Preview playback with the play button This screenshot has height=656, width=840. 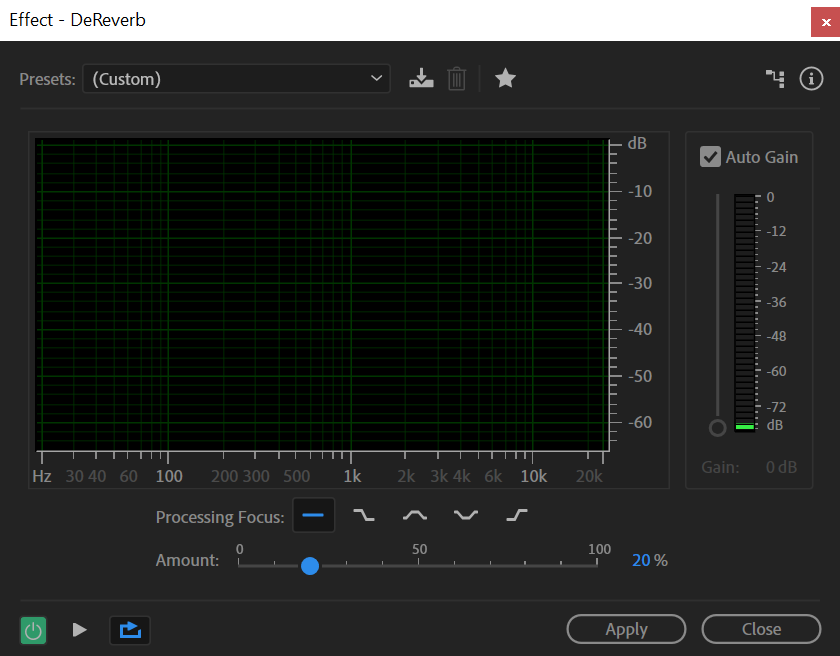tap(79, 630)
